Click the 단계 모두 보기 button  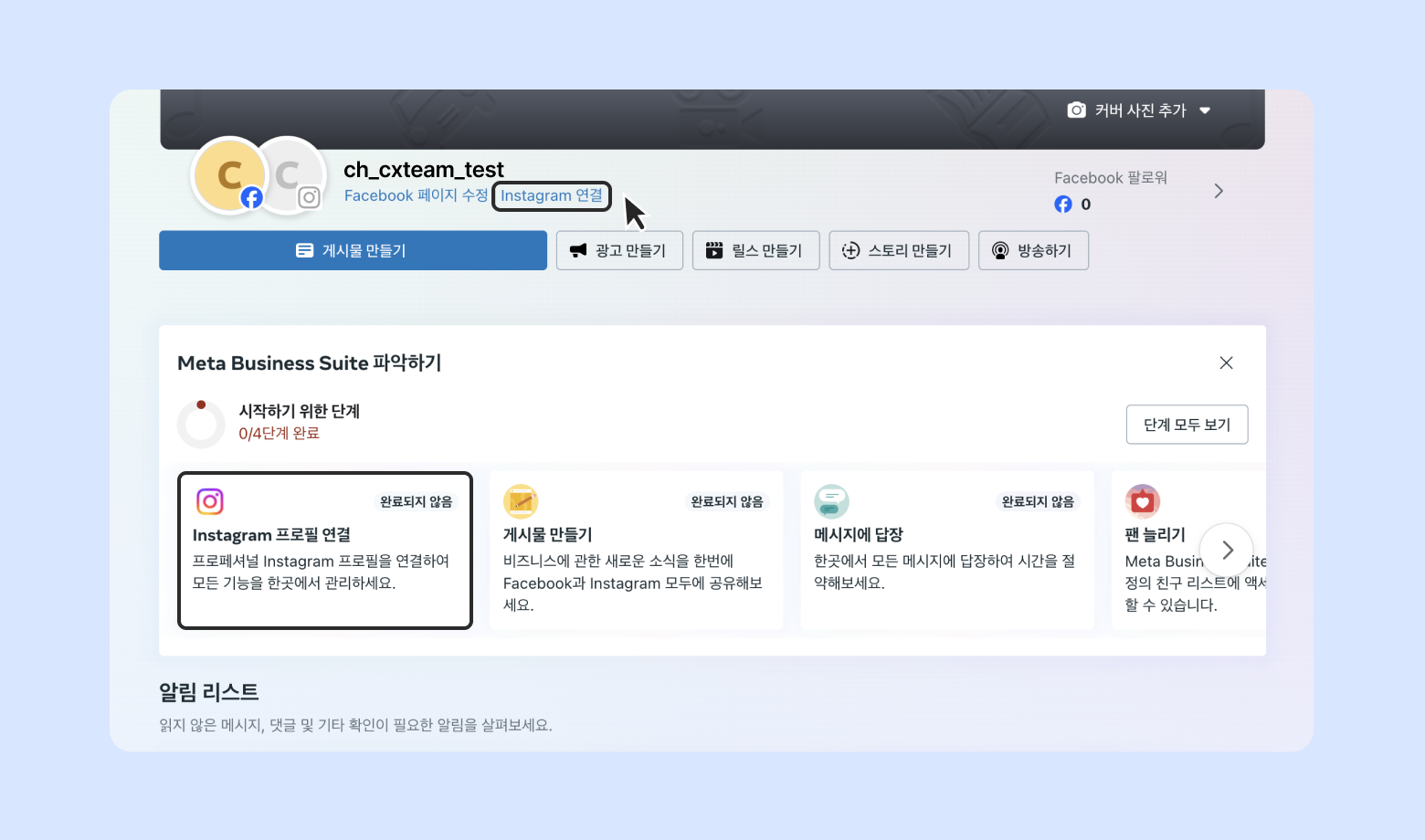1187,425
